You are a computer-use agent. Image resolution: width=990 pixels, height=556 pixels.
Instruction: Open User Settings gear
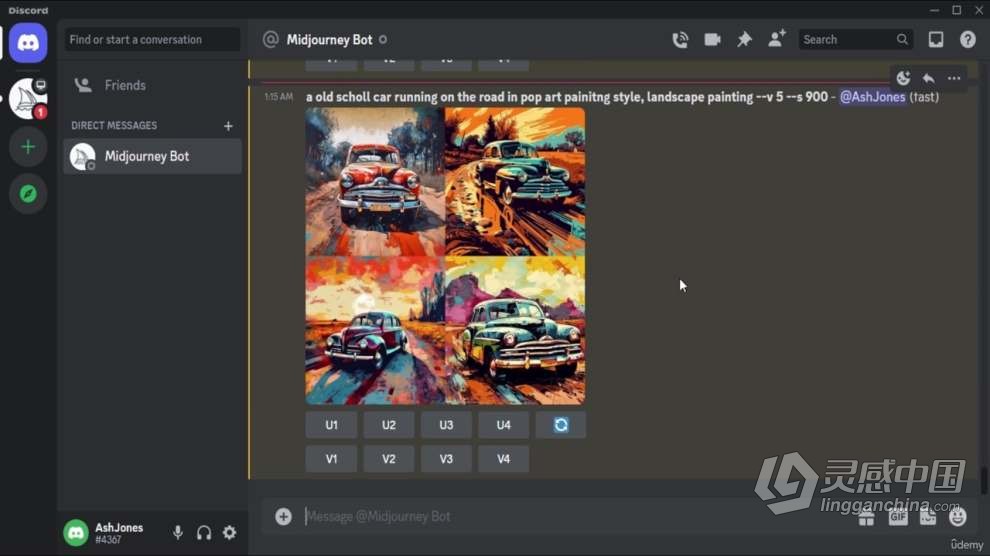click(x=229, y=533)
